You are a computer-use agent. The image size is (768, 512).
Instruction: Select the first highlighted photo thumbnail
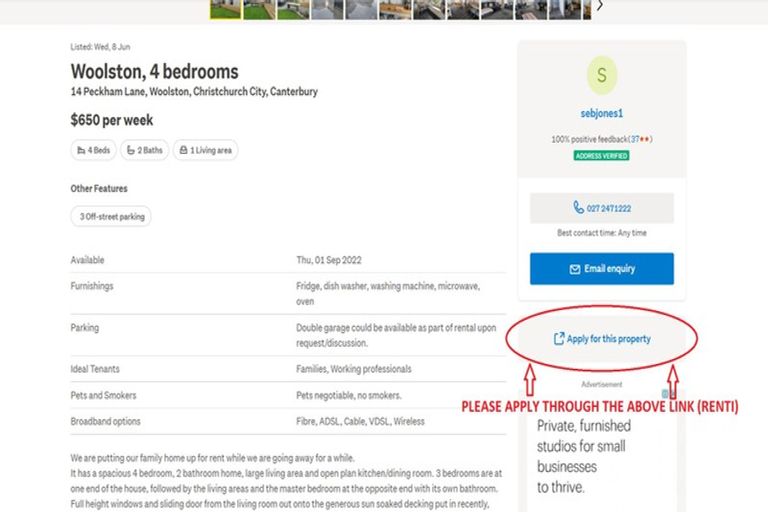point(225,9)
